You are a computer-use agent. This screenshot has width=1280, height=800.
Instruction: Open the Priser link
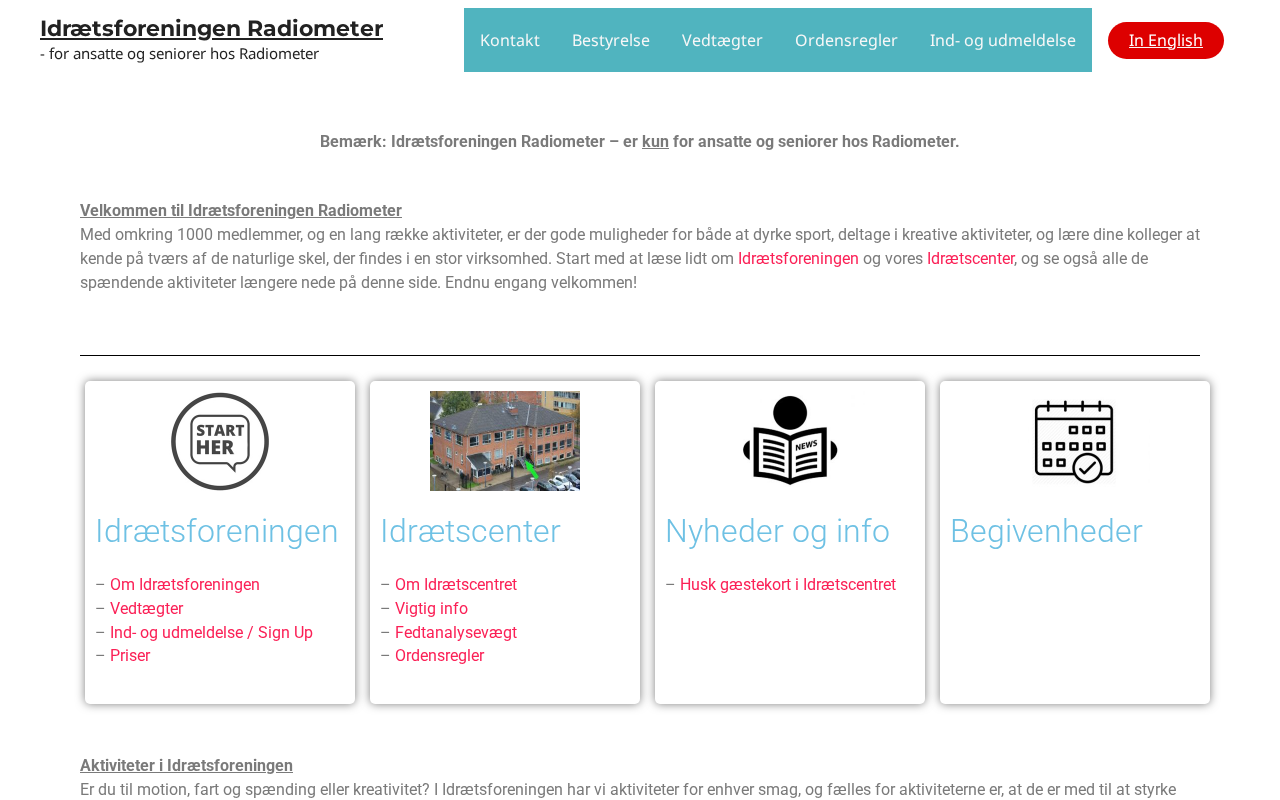[x=130, y=656]
